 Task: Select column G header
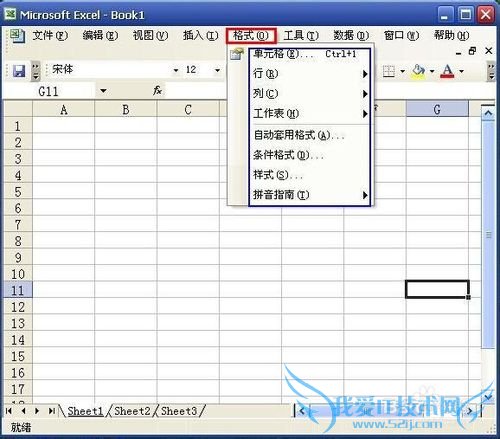pos(437,109)
